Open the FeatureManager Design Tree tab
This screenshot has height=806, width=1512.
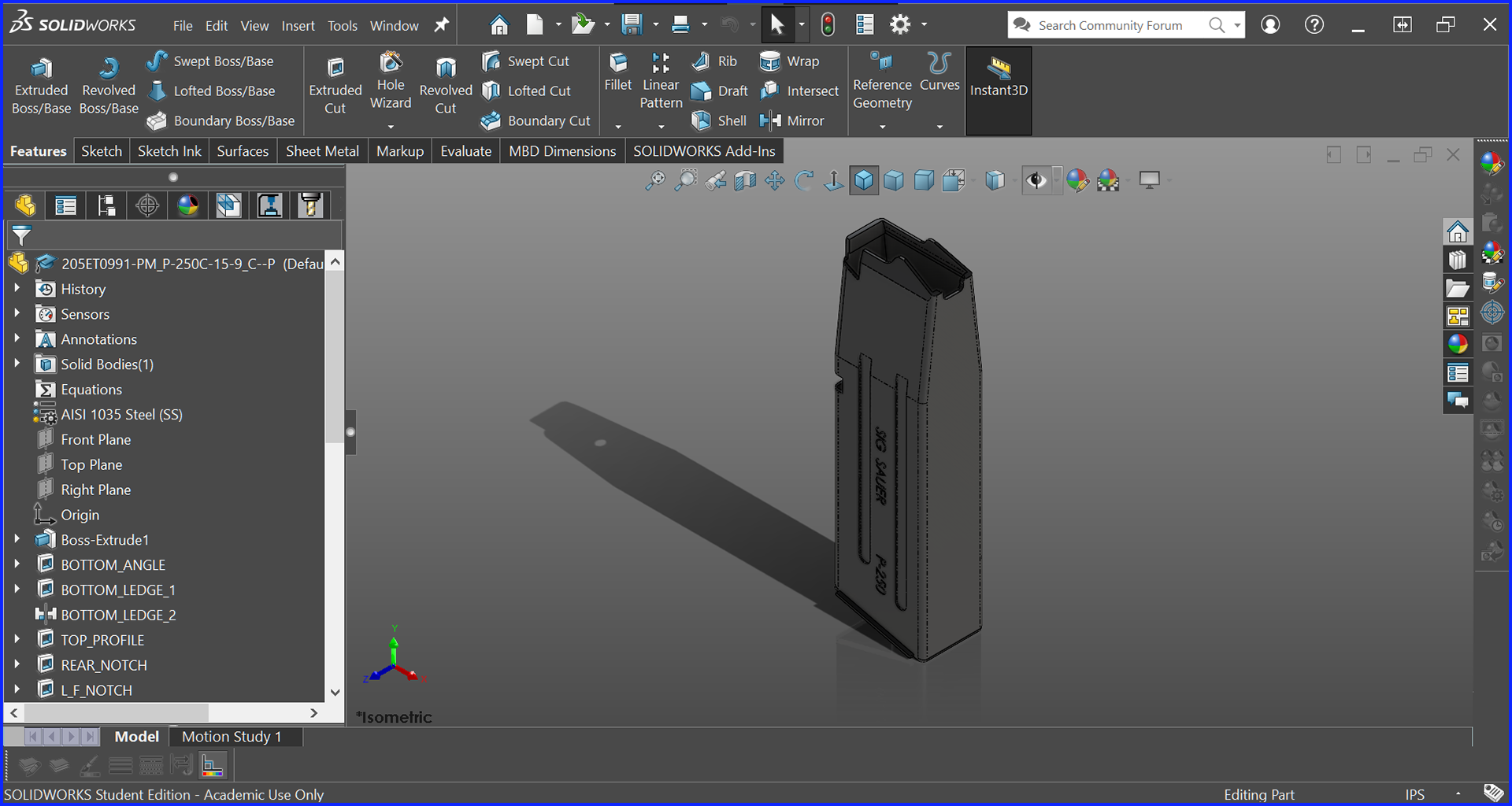[25, 205]
